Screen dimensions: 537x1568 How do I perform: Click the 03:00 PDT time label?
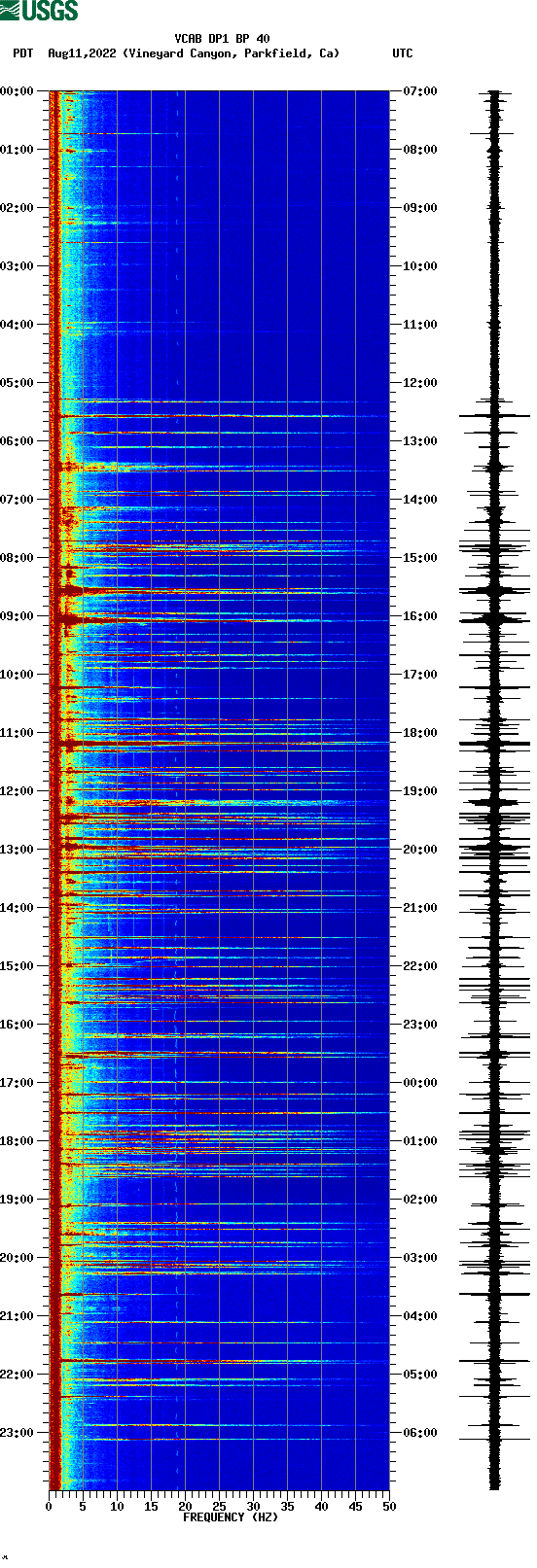(x=17, y=266)
